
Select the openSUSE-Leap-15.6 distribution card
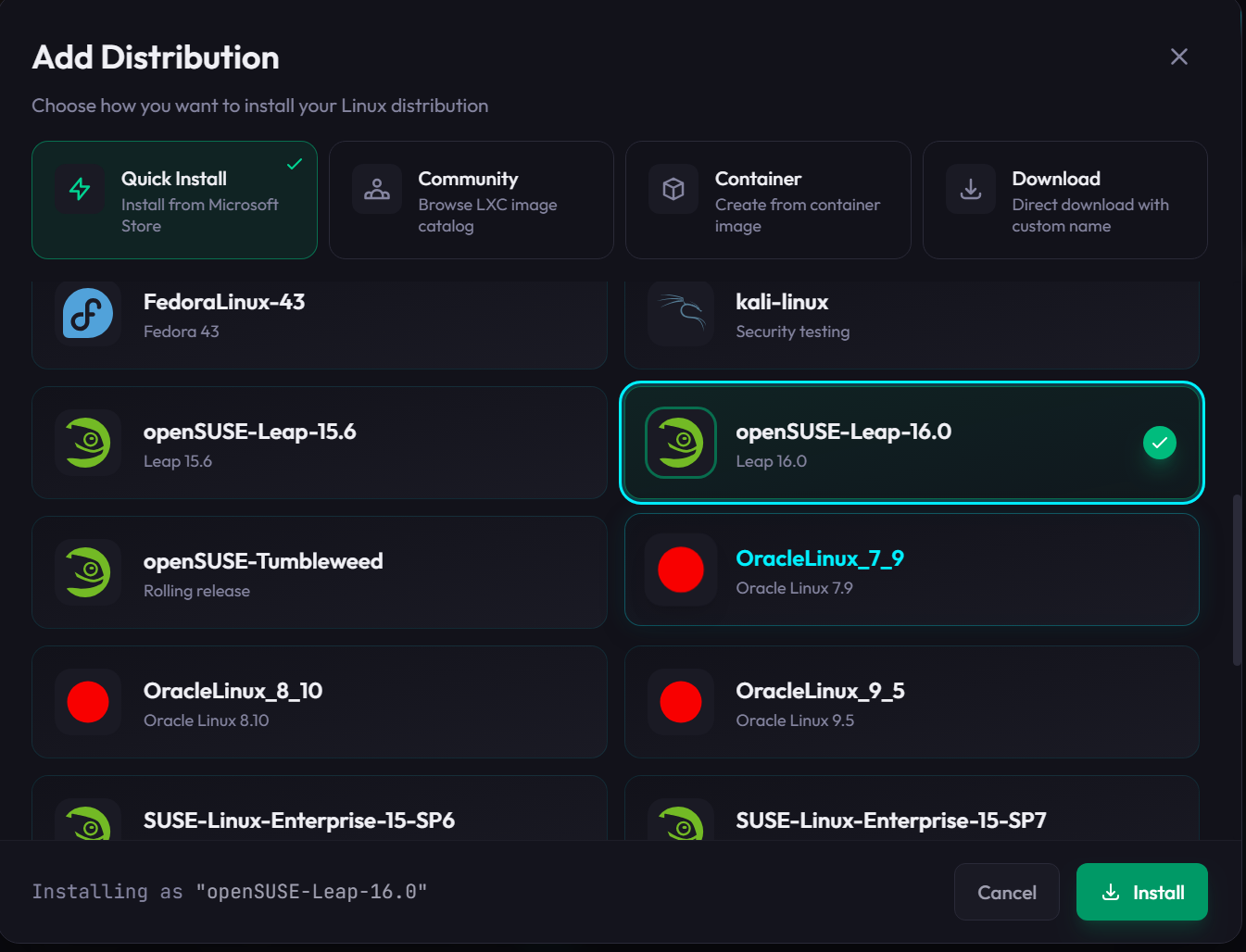coord(319,443)
